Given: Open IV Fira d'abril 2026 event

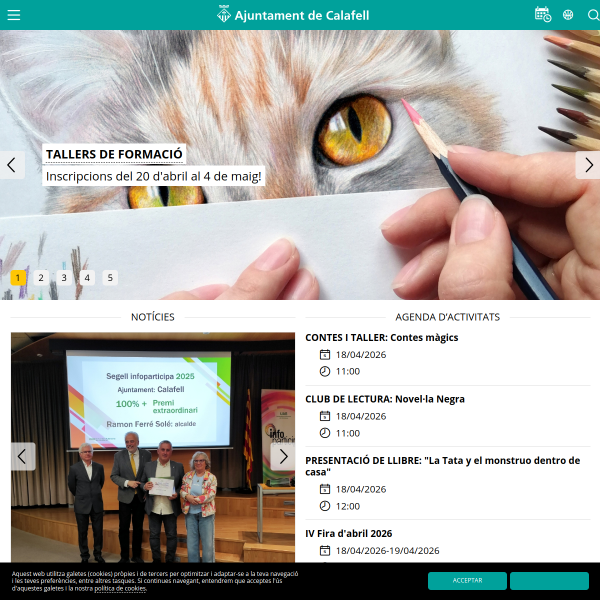Looking at the screenshot, I should (x=348, y=533).
